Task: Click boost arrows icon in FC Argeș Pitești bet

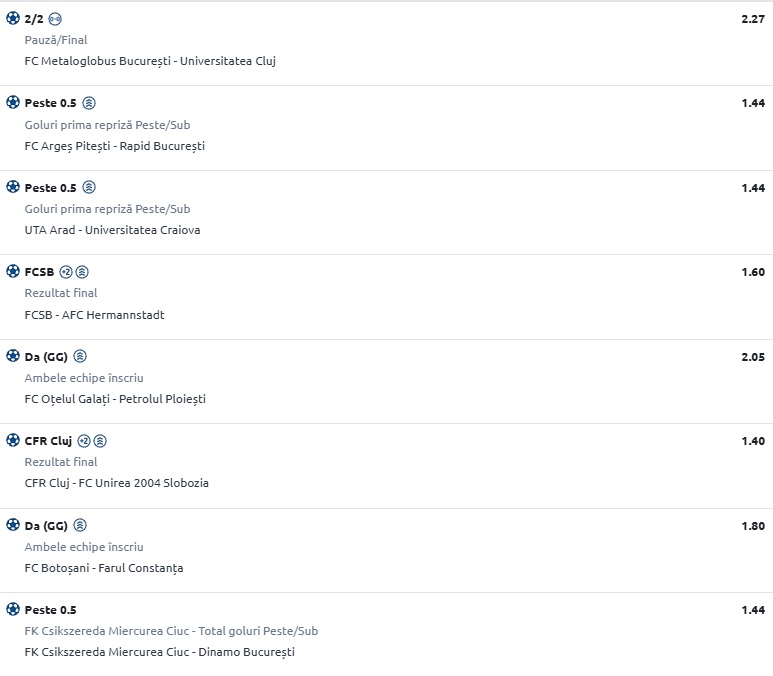Action: pyautogui.click(x=89, y=103)
